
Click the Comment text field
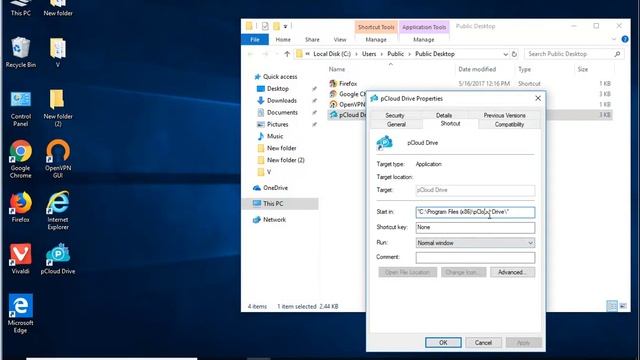coord(475,258)
